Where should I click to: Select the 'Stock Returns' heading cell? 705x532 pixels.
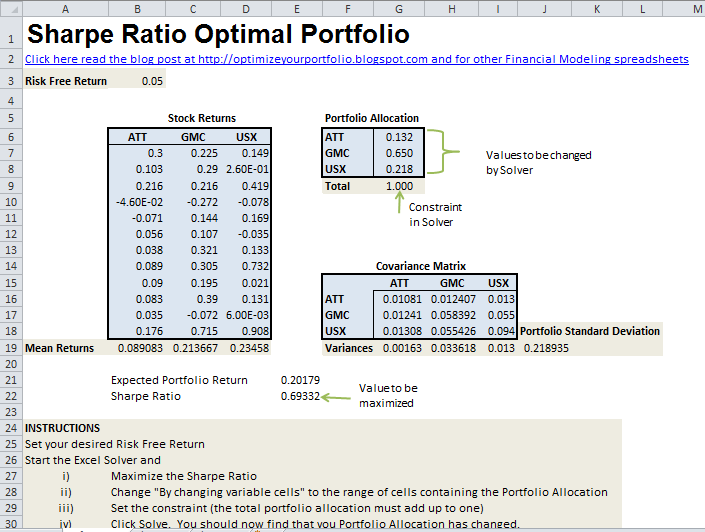202,118
